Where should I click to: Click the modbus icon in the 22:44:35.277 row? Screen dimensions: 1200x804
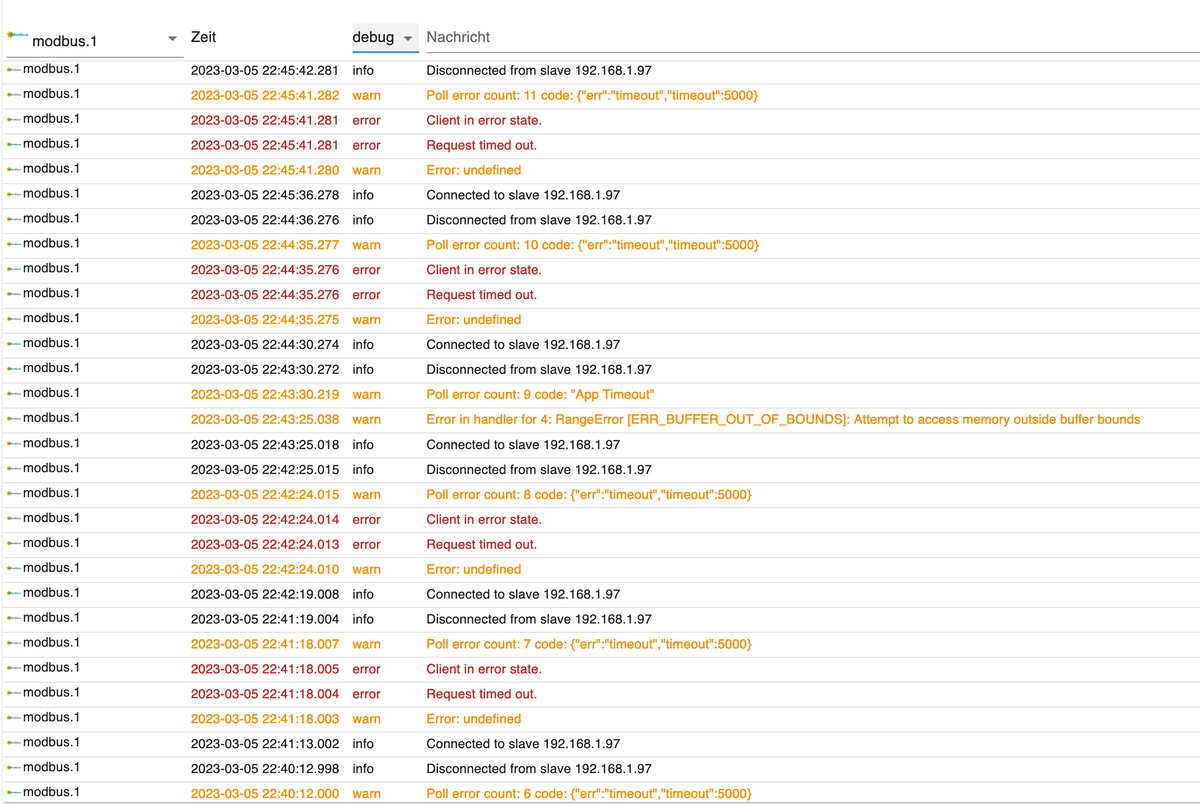(14, 245)
